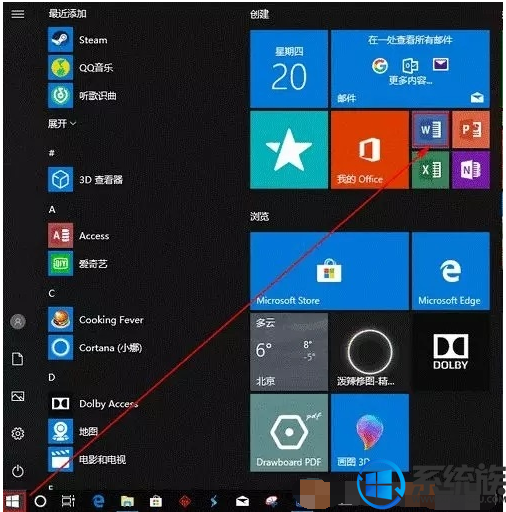Open the Calendar tile showing 20
Image resolution: width=506 pixels, height=512 pixels.
point(289,69)
